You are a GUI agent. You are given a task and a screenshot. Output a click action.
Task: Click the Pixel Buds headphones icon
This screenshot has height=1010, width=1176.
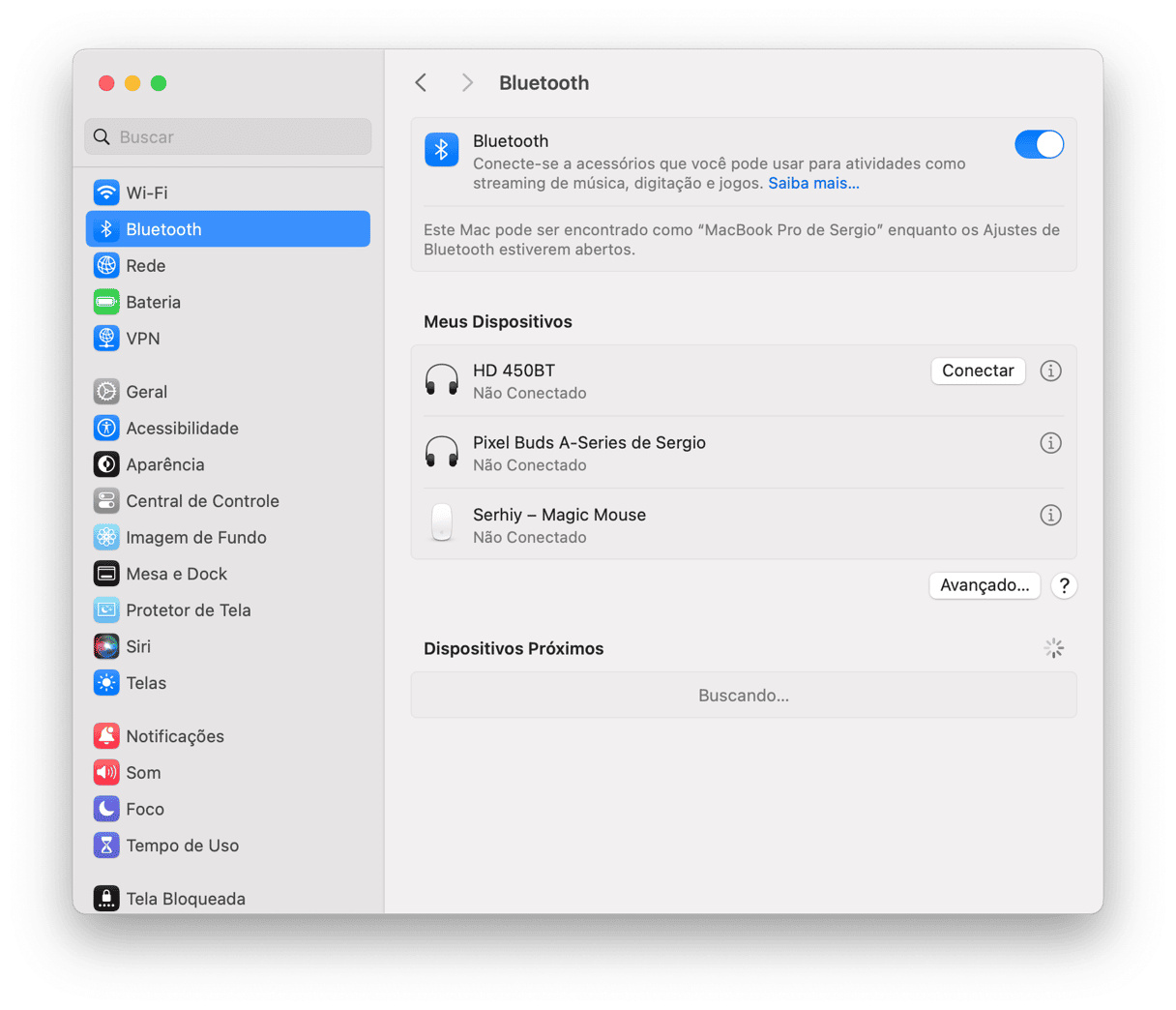[442, 452]
